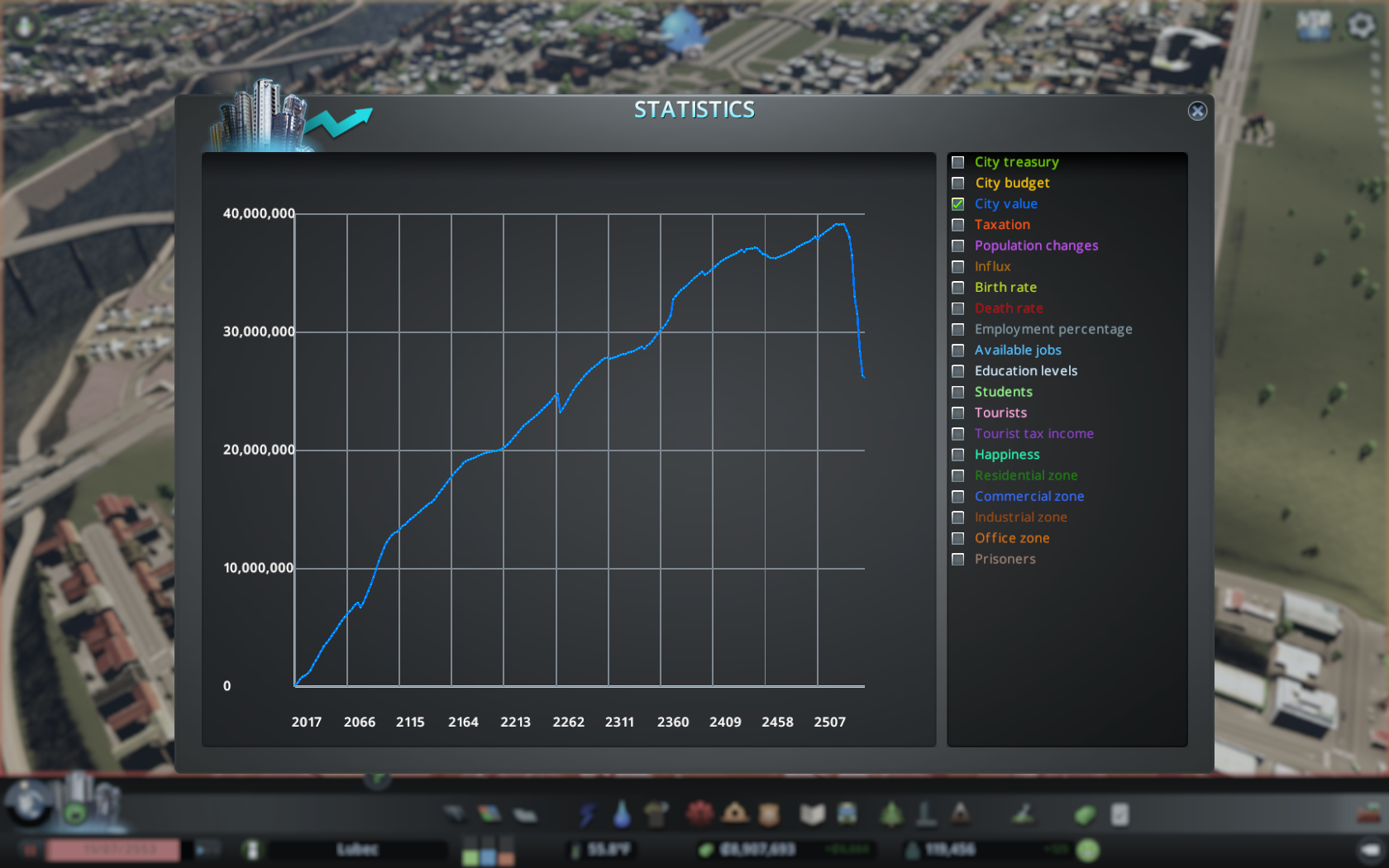Image resolution: width=1389 pixels, height=868 pixels.
Task: Click the Lubec city name field
Action: point(357,849)
